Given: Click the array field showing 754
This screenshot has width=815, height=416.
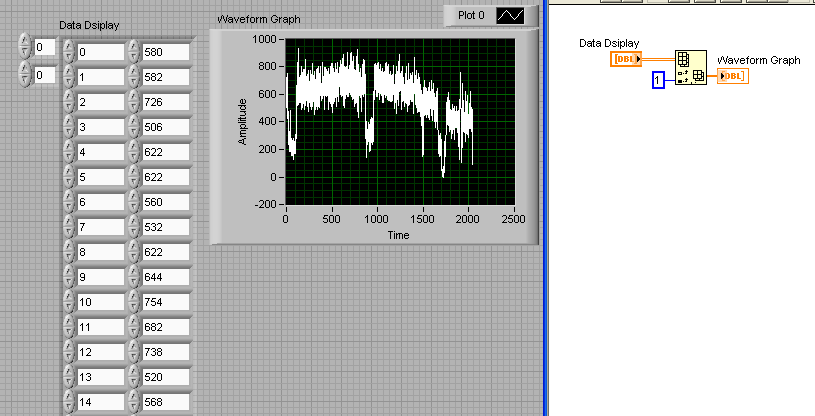Looking at the screenshot, I should pos(166,302).
